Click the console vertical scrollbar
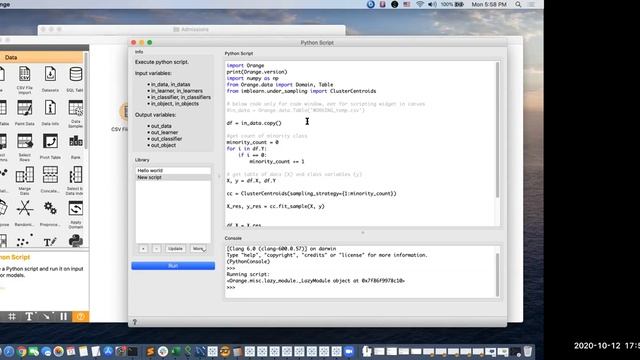Image resolution: width=640 pixels, height=360 pixels. [497, 275]
